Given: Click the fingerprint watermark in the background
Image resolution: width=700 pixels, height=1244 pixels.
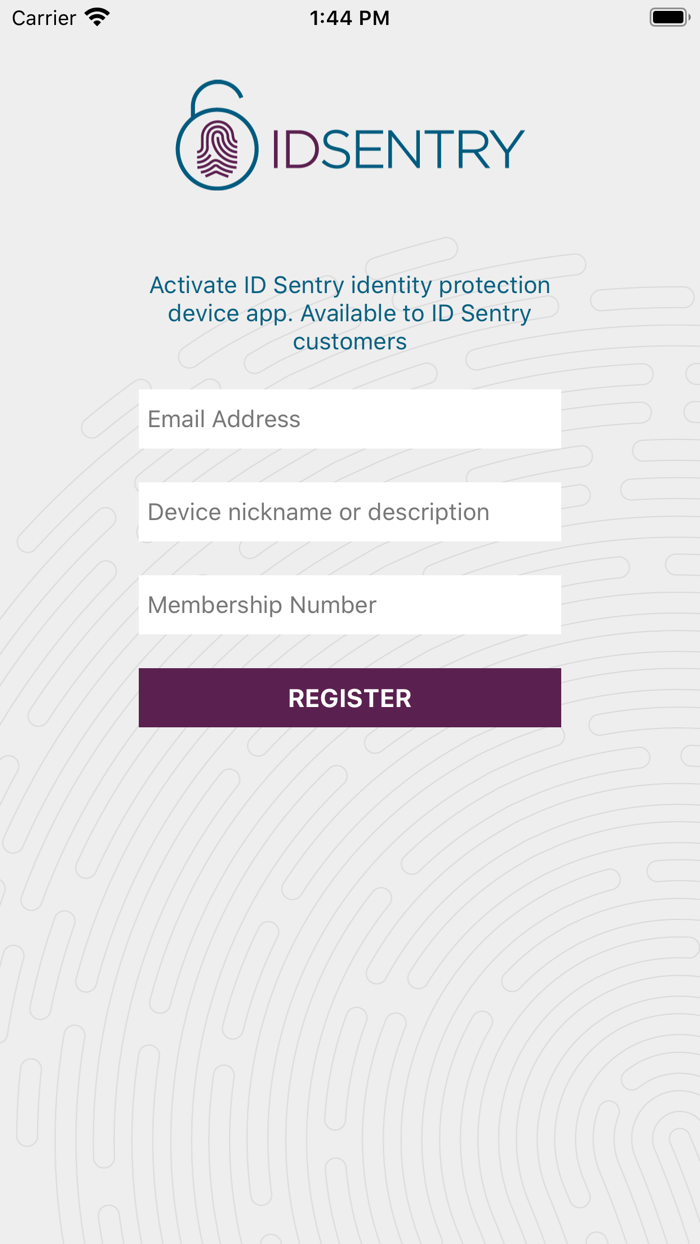Looking at the screenshot, I should [350, 950].
